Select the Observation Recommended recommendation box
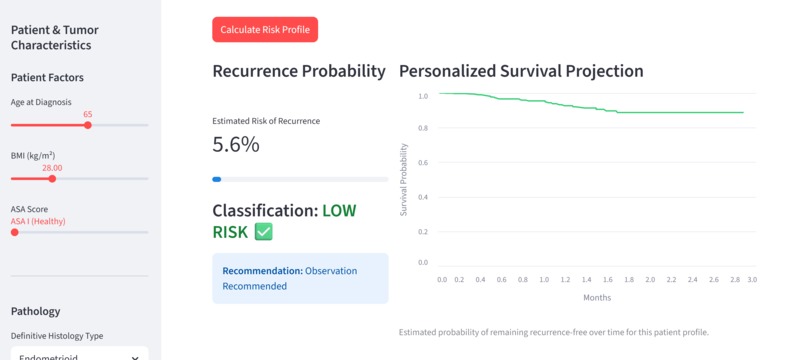 pos(300,278)
